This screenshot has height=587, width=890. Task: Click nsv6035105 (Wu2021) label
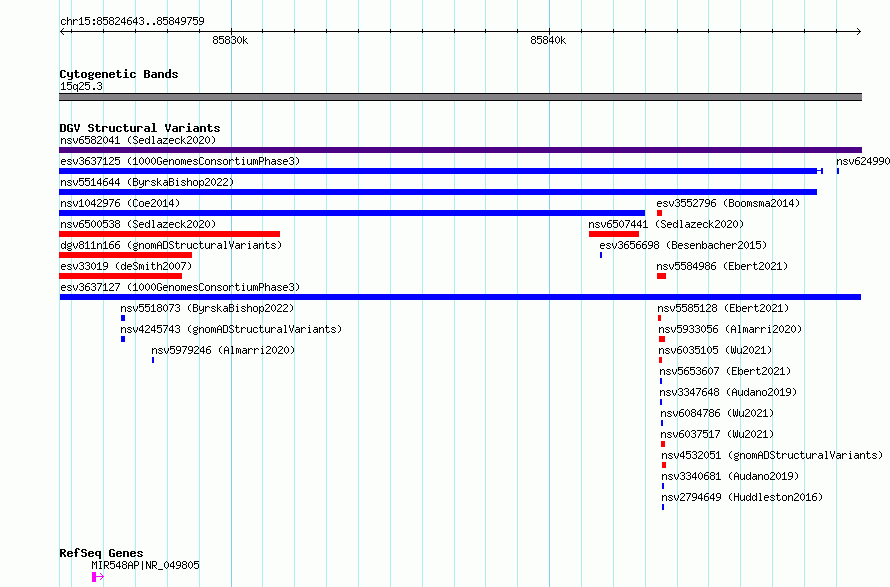pyautogui.click(x=715, y=350)
